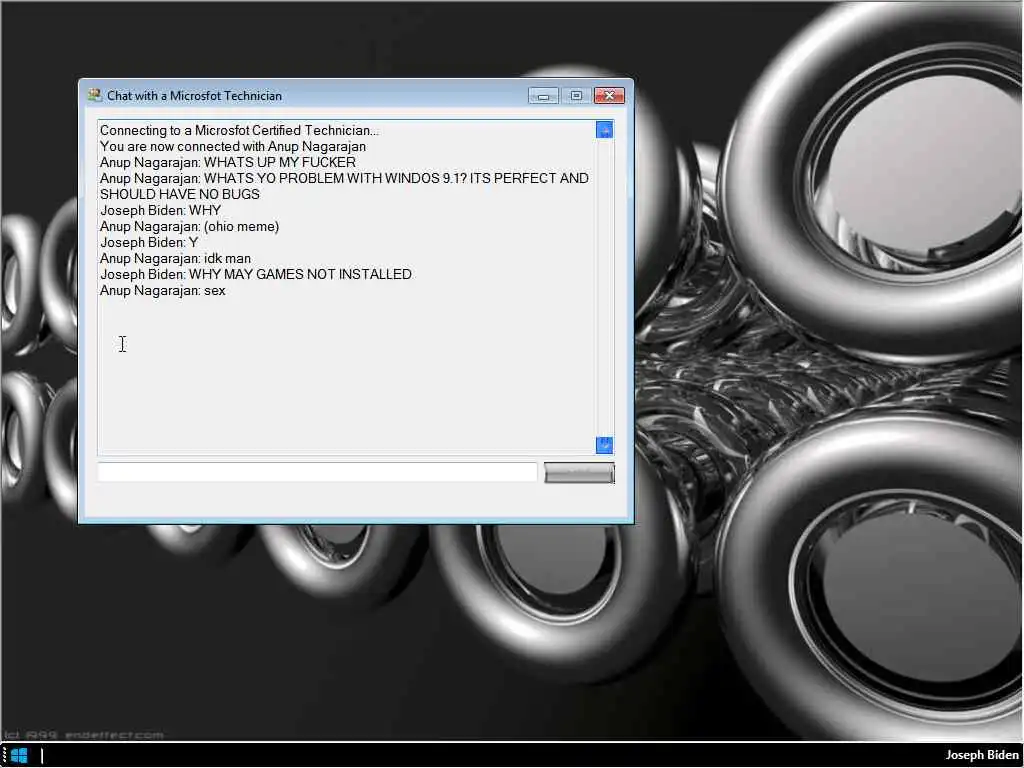Maximize the chat window
The width and height of the screenshot is (1024, 768).
click(x=576, y=96)
